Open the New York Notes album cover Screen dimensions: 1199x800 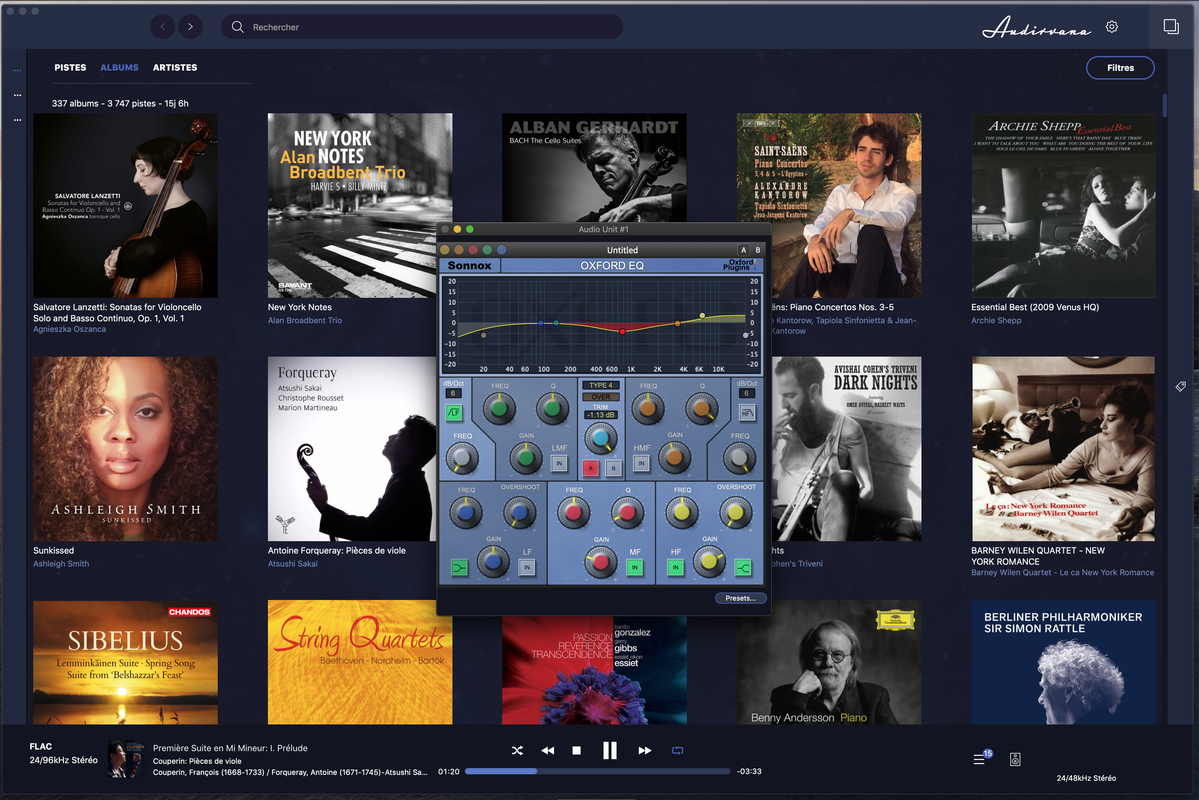click(x=360, y=206)
